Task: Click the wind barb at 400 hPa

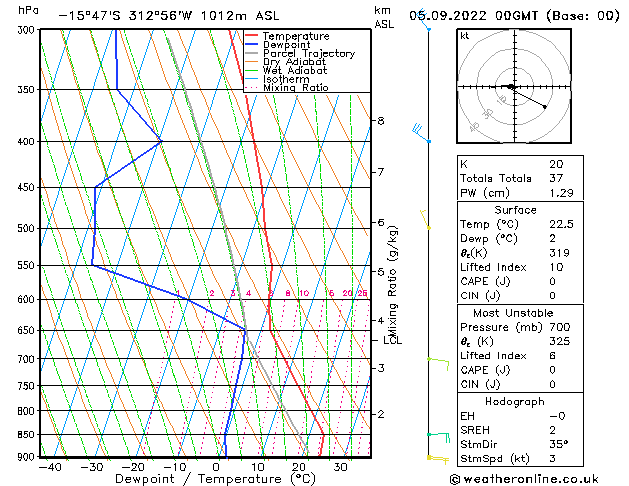Action: (x=421, y=134)
